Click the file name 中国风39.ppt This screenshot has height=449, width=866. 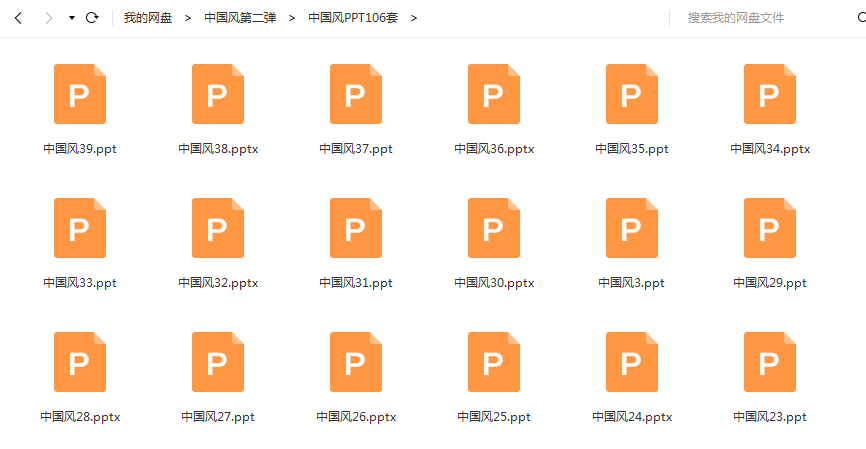pos(80,149)
